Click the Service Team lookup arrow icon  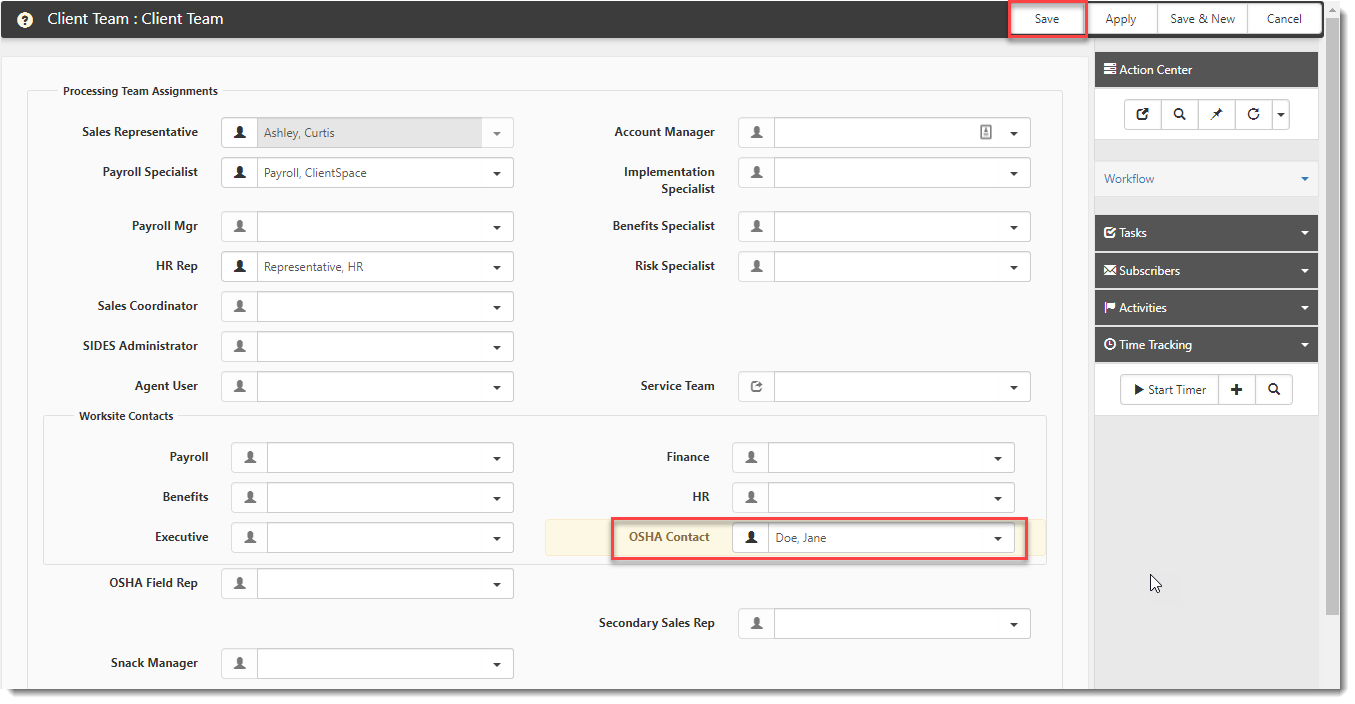click(x=756, y=387)
